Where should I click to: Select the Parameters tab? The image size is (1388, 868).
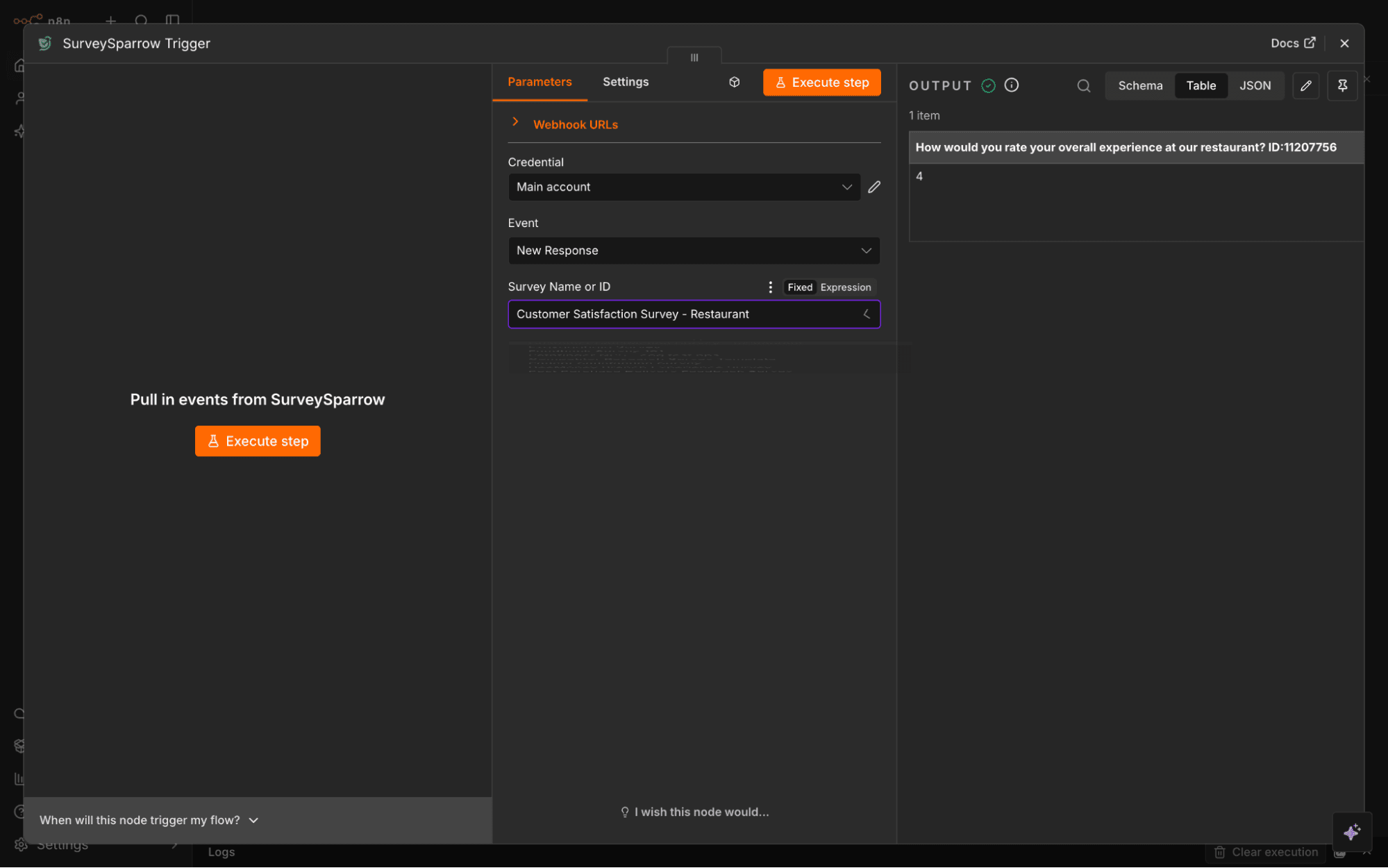pos(540,82)
